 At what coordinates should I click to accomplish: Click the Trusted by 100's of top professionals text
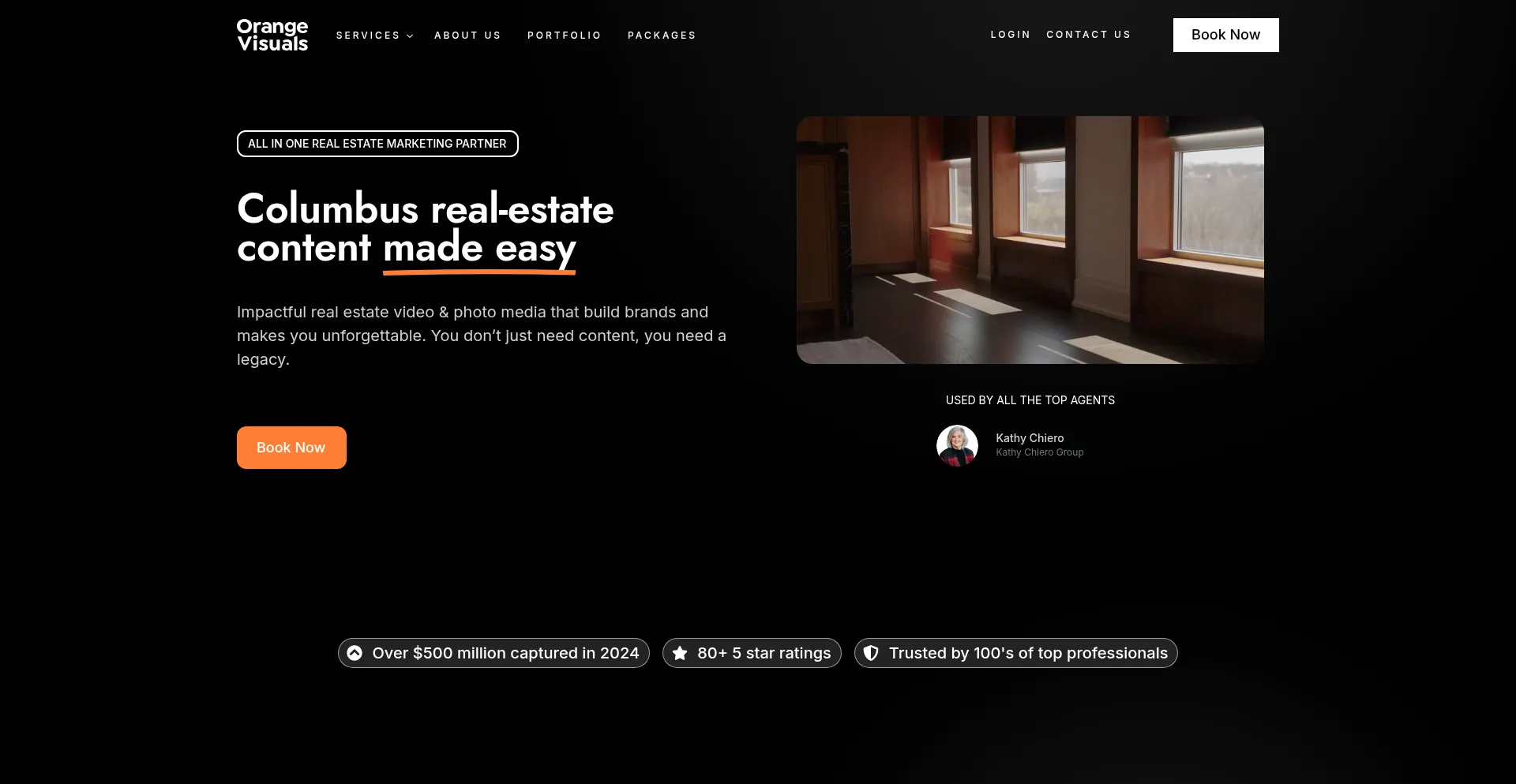coord(1028,653)
